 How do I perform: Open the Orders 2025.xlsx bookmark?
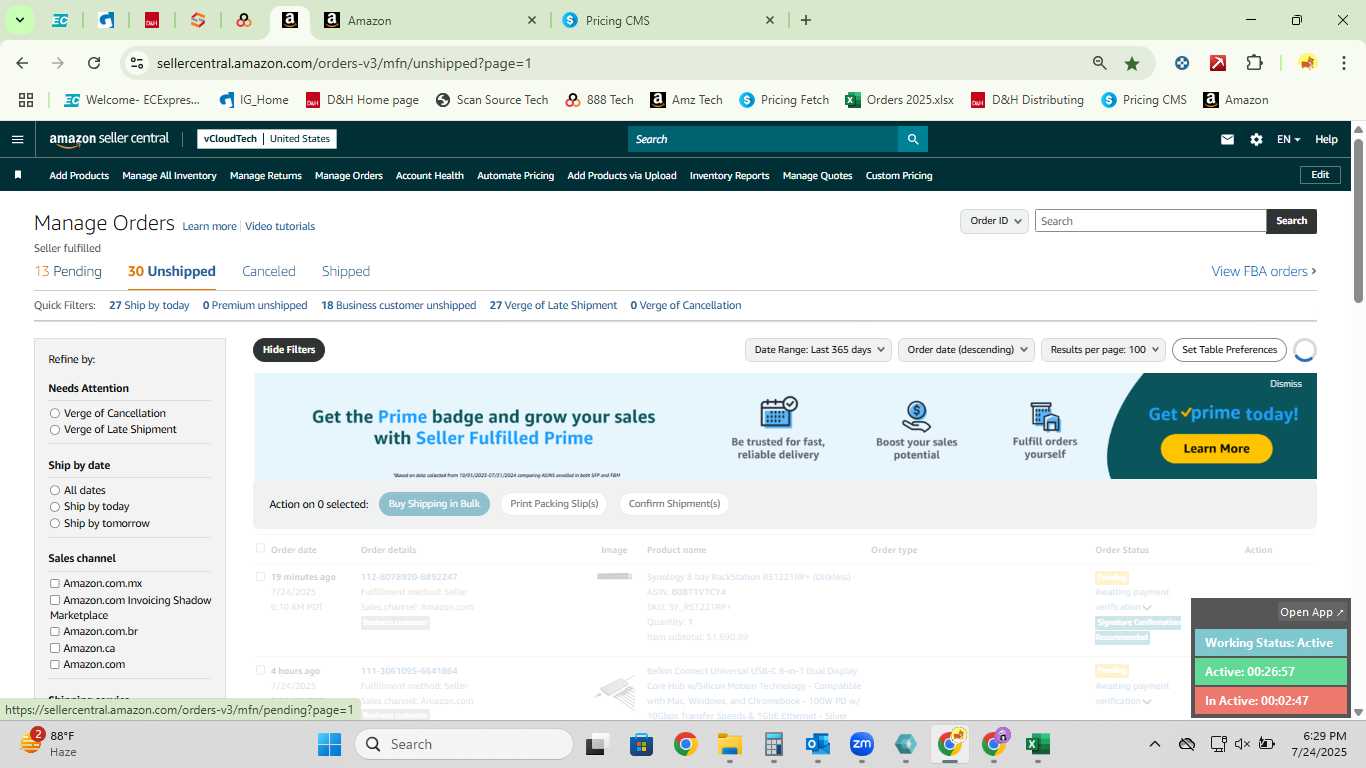click(x=899, y=100)
